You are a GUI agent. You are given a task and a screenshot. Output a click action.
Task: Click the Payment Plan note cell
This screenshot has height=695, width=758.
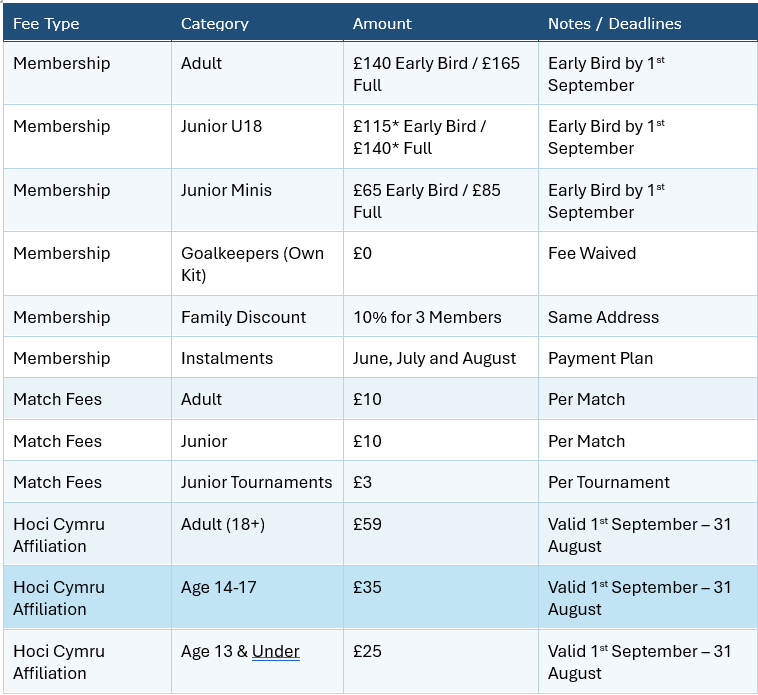tap(648, 358)
